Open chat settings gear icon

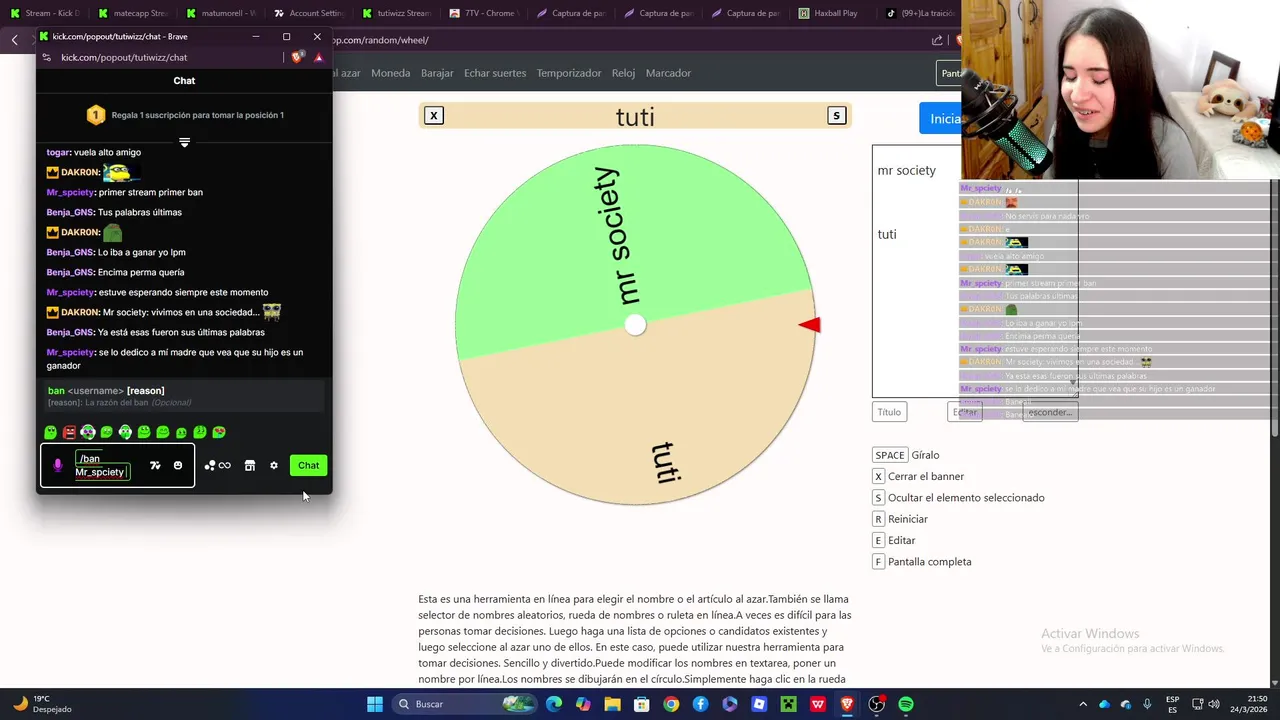(x=274, y=465)
